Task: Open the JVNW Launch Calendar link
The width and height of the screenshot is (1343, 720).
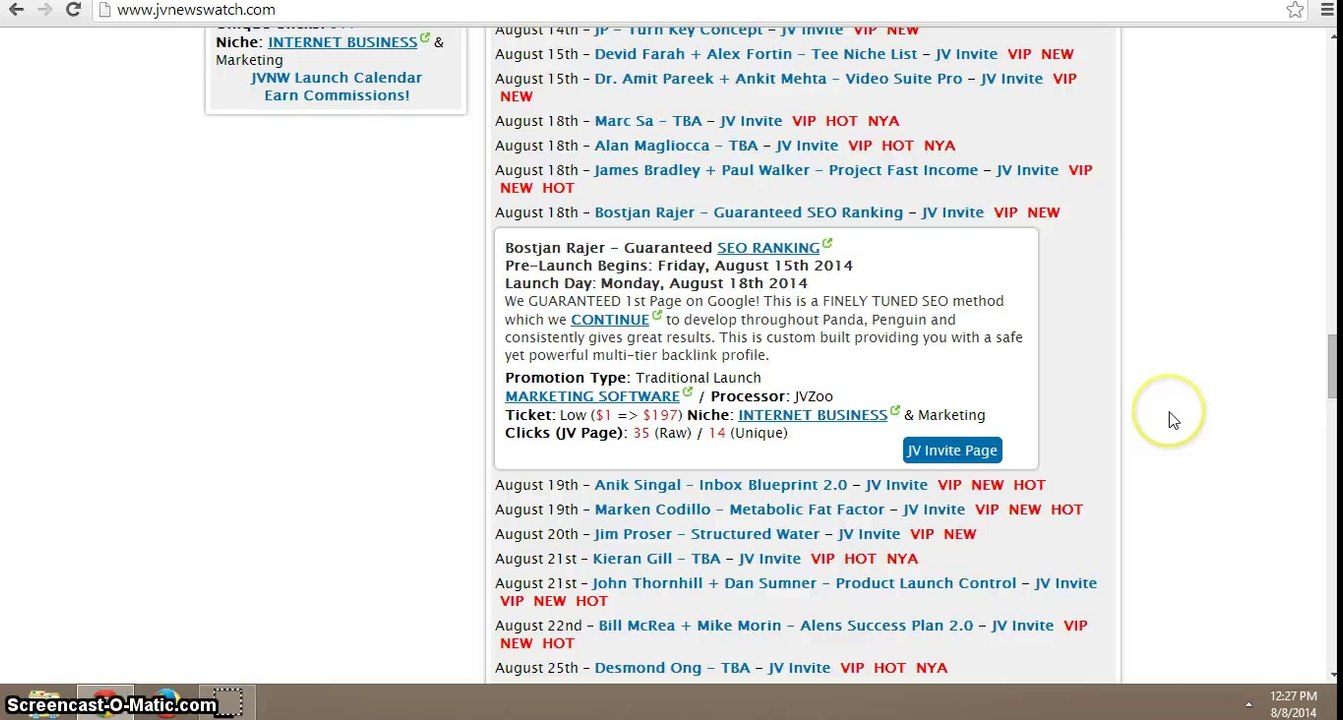Action: coord(336,78)
